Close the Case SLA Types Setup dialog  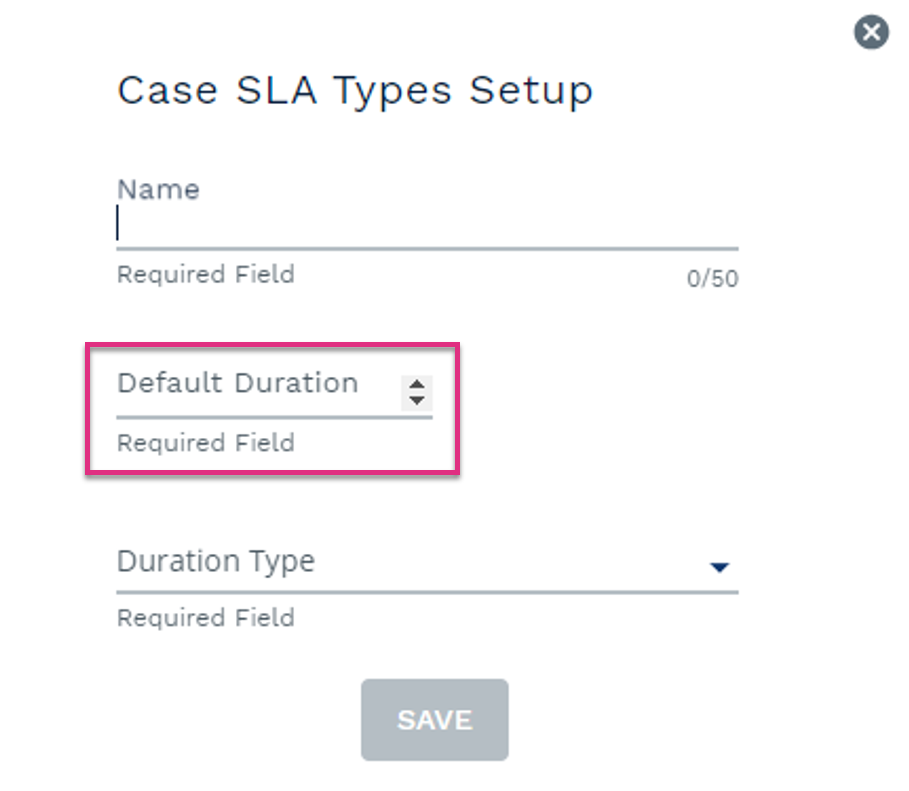point(871,32)
